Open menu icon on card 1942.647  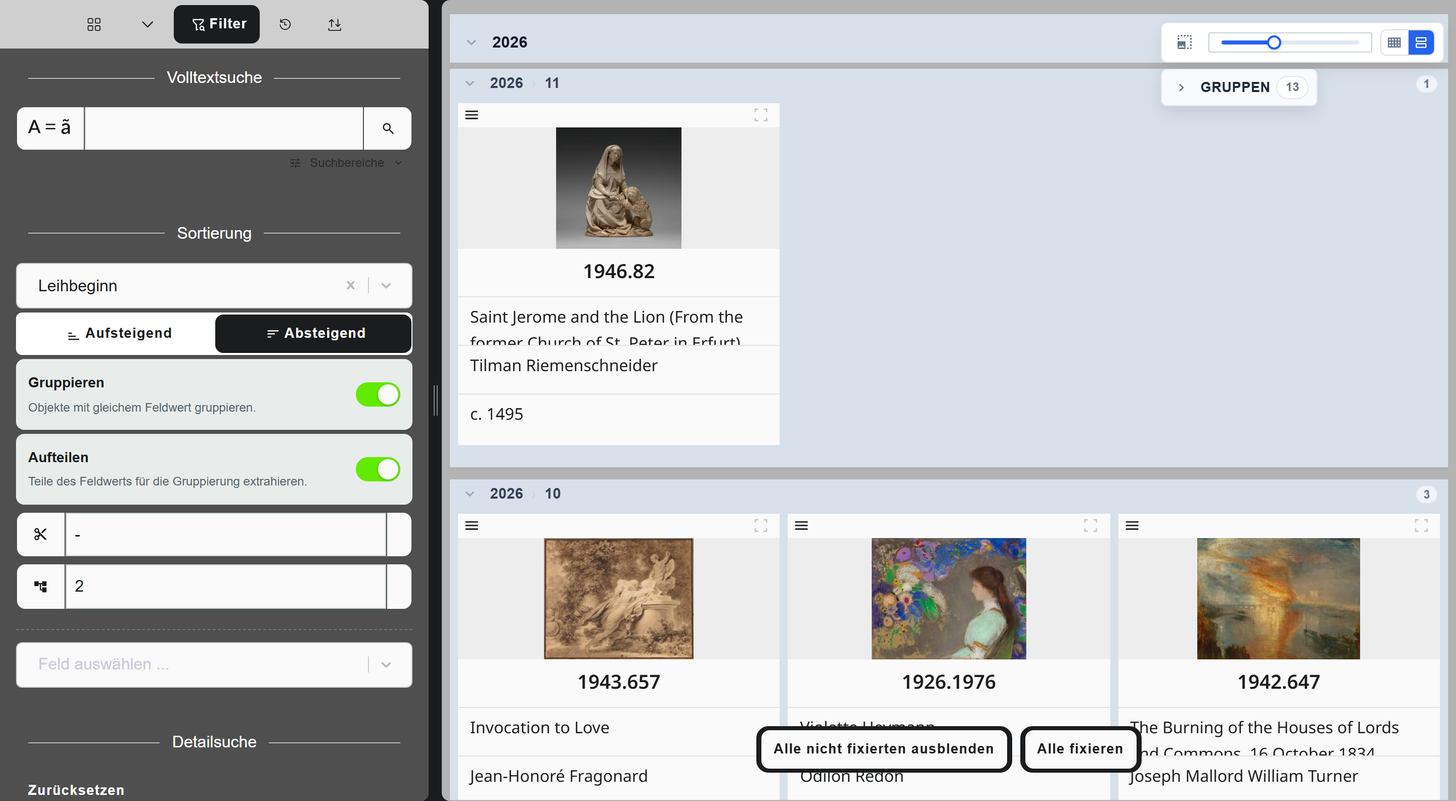click(x=1132, y=525)
